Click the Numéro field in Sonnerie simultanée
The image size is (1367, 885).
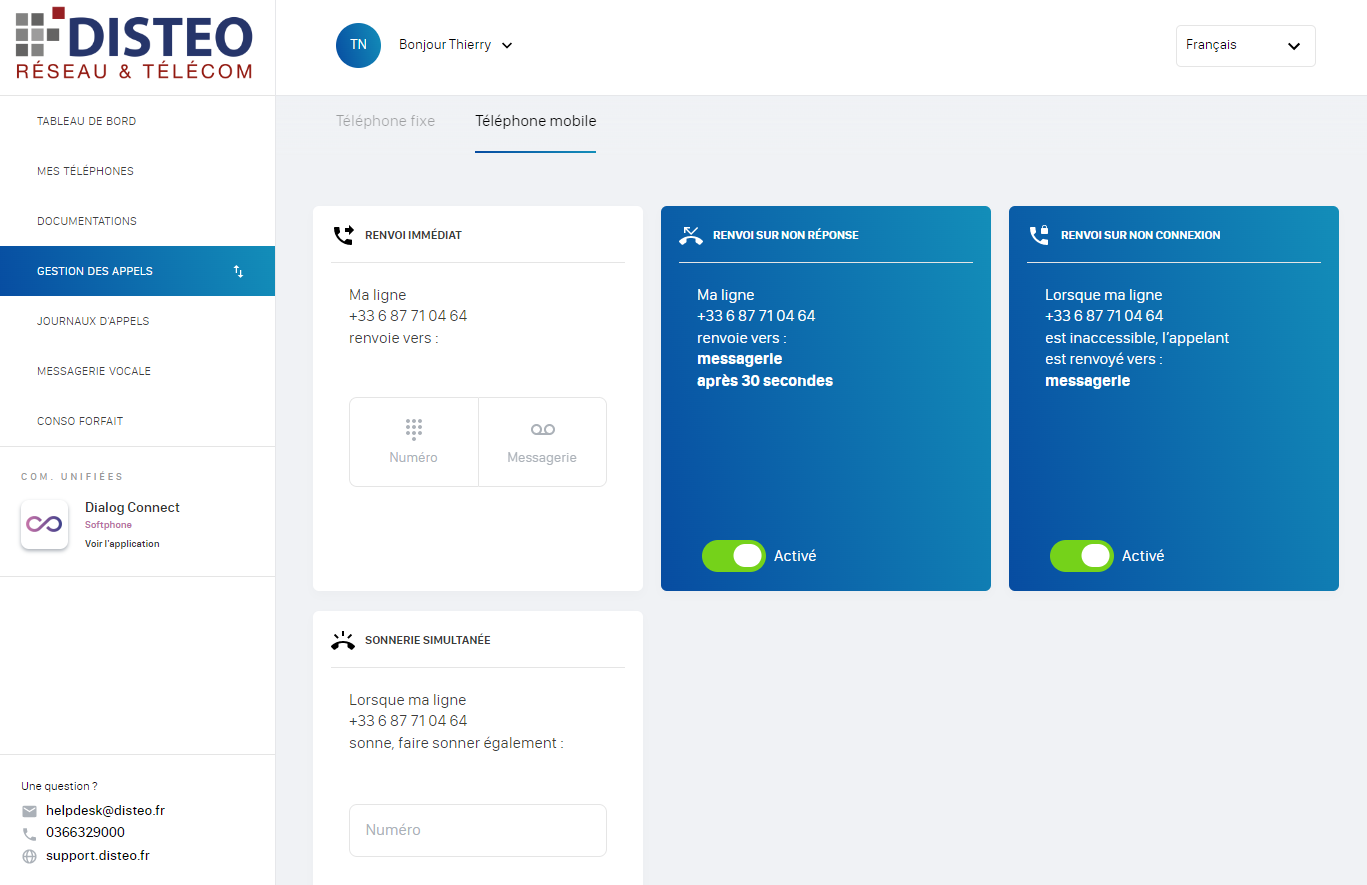[x=478, y=830]
